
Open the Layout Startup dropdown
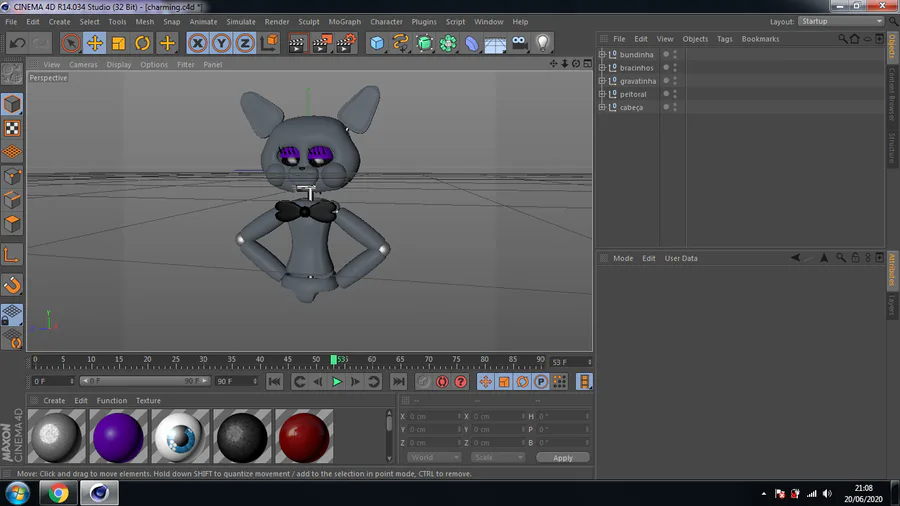click(x=841, y=22)
